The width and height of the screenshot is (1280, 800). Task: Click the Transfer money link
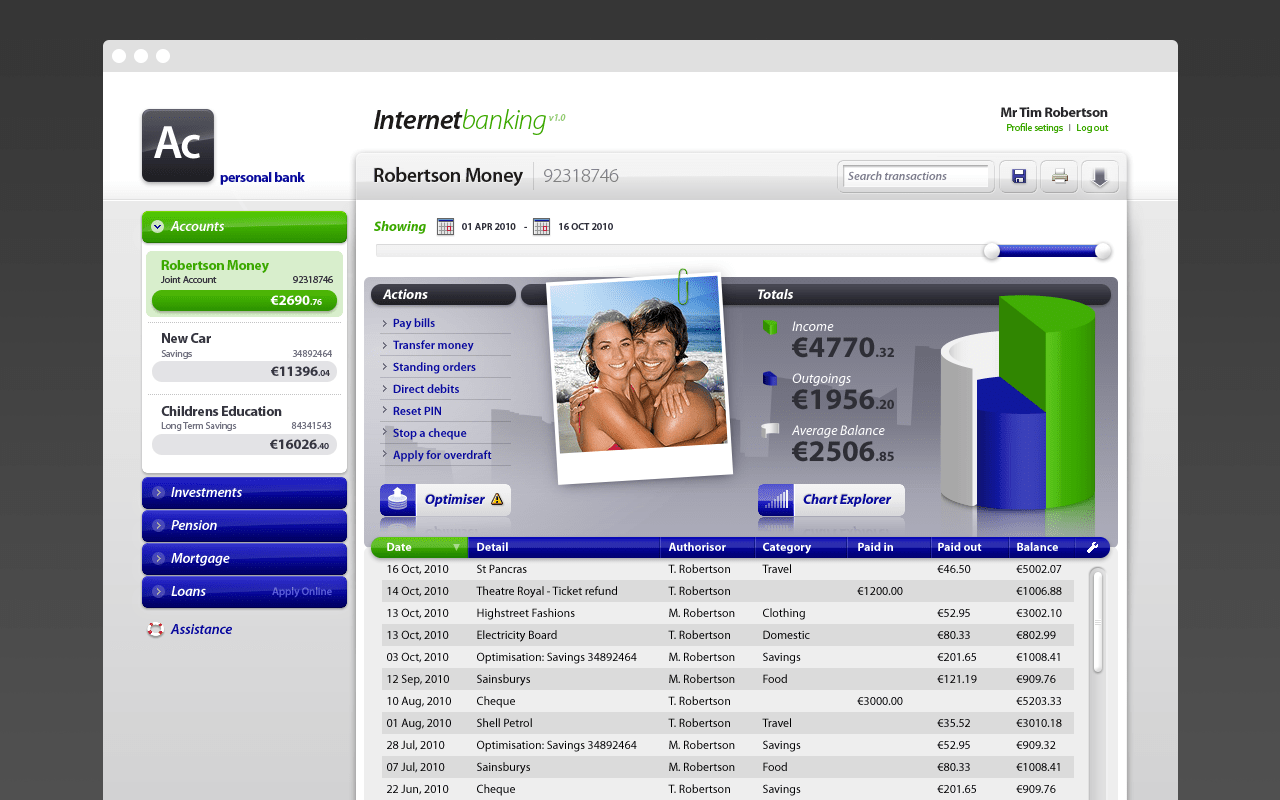tap(433, 345)
